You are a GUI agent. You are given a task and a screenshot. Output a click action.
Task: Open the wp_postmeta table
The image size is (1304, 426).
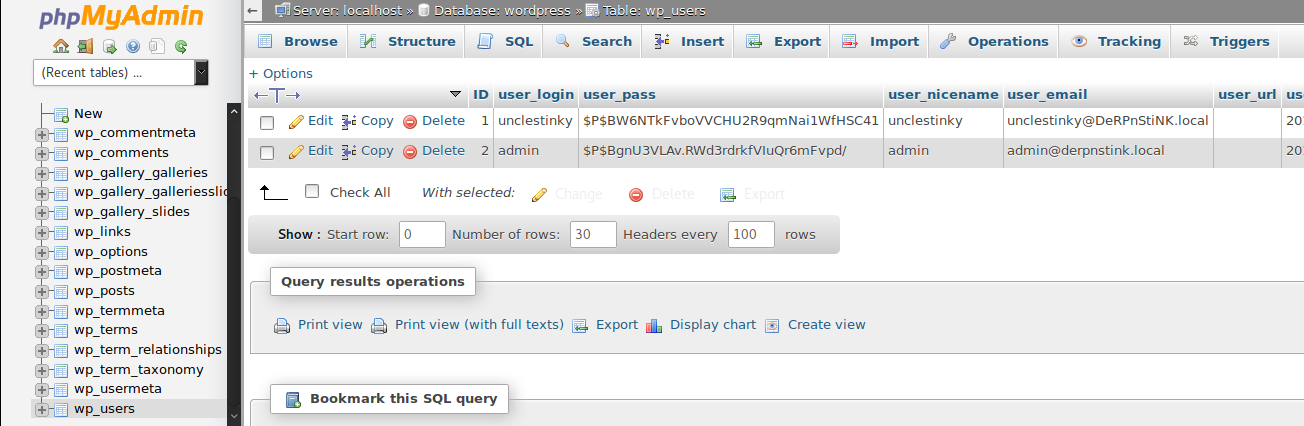click(117, 271)
